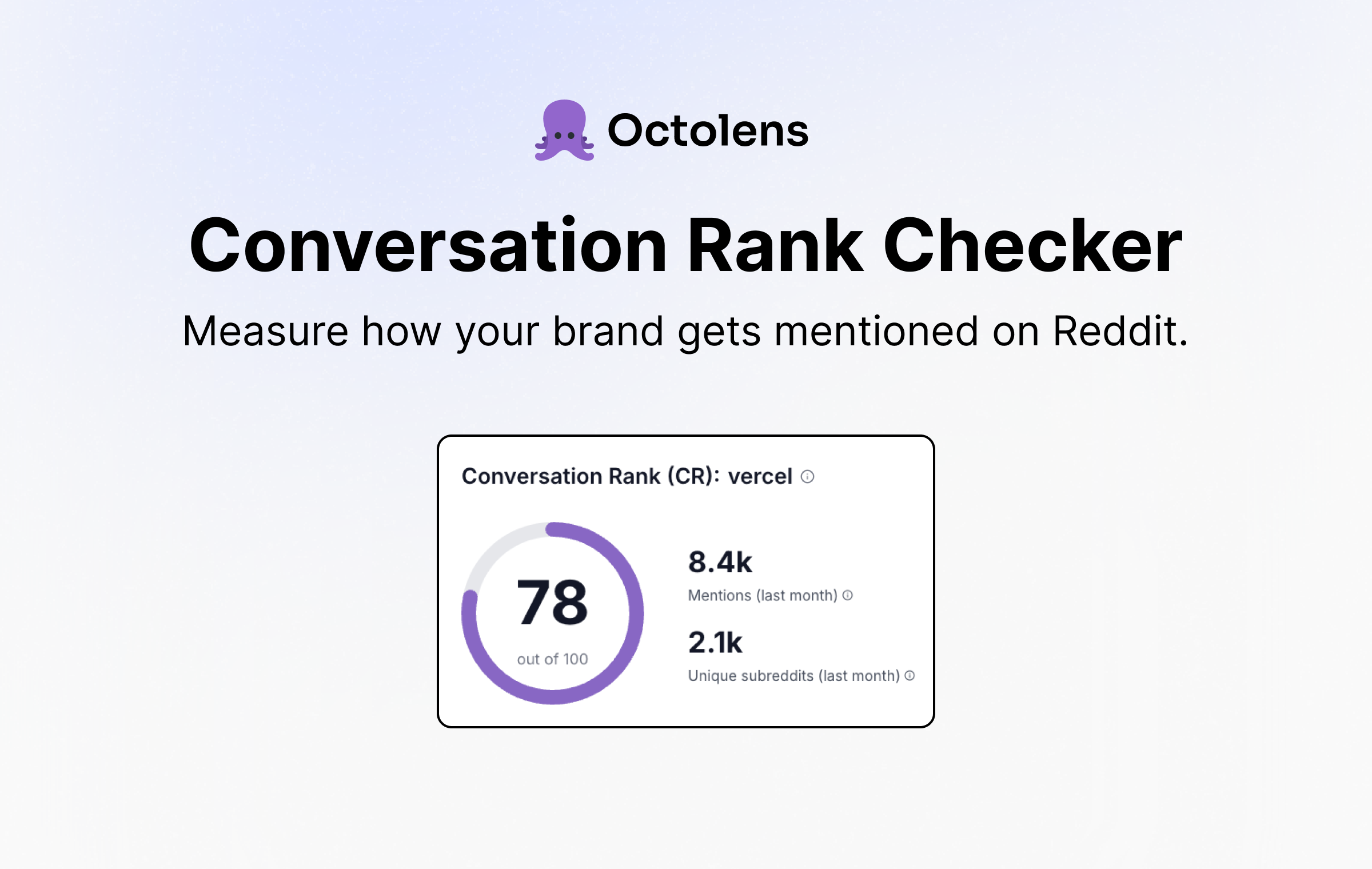Click the Octolens brand name text

[x=708, y=130]
